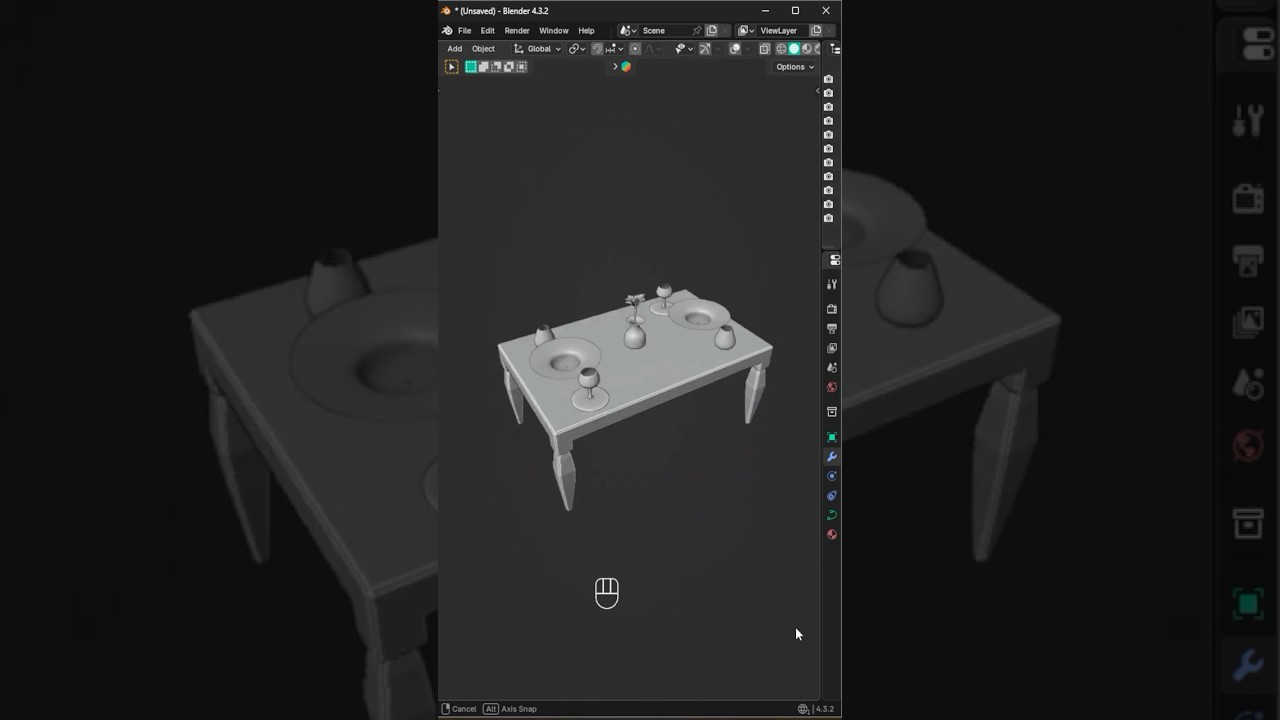Click the 4.3.2 version label
This screenshot has width=1280, height=720.
coord(825,709)
